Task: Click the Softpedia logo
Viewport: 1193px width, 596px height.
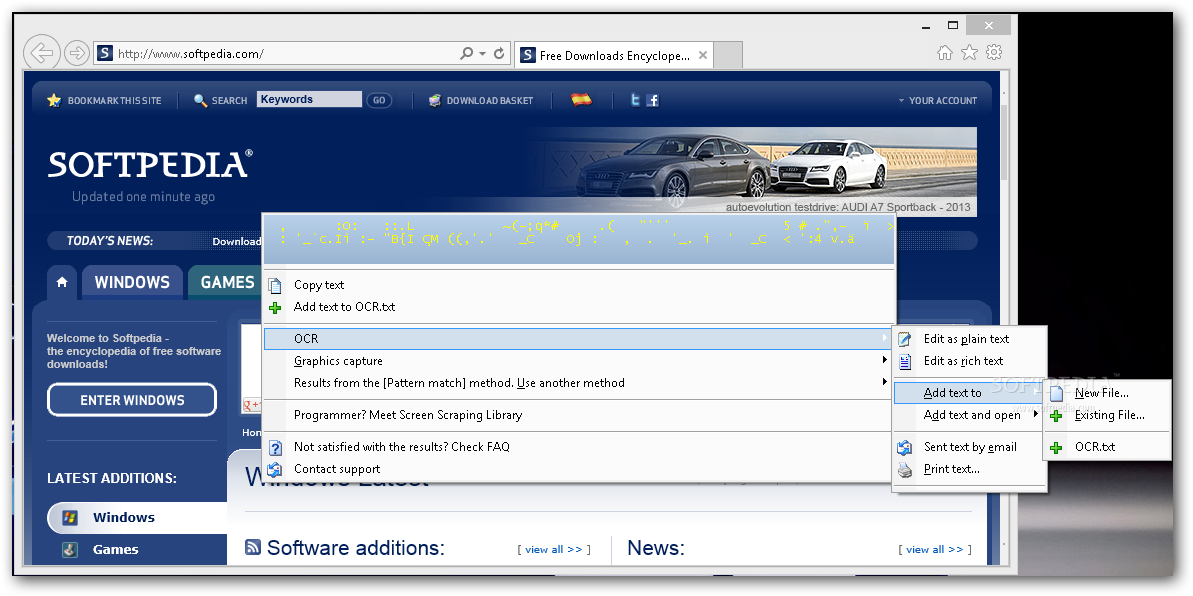Action: click(151, 164)
